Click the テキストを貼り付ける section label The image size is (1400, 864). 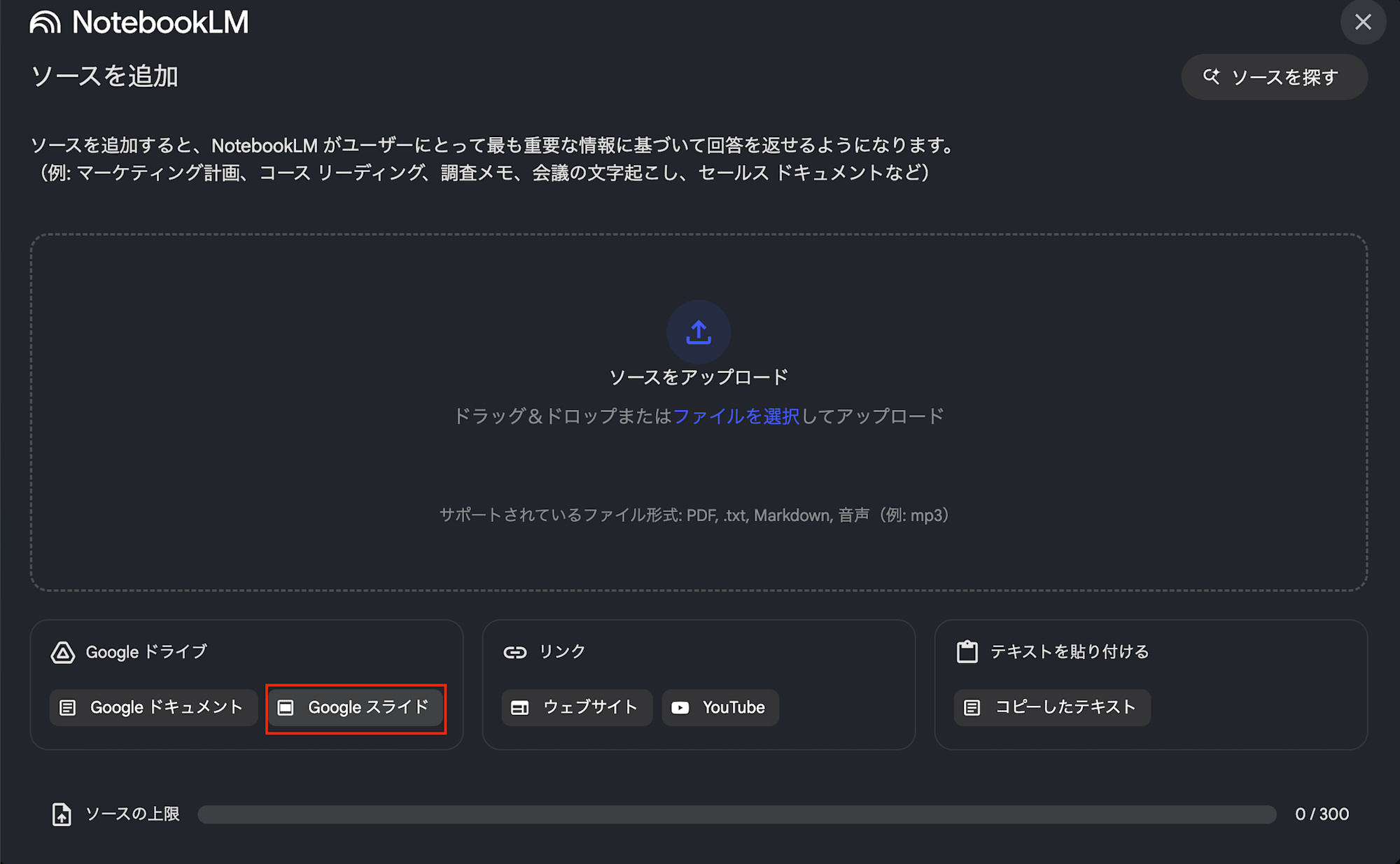1070,652
